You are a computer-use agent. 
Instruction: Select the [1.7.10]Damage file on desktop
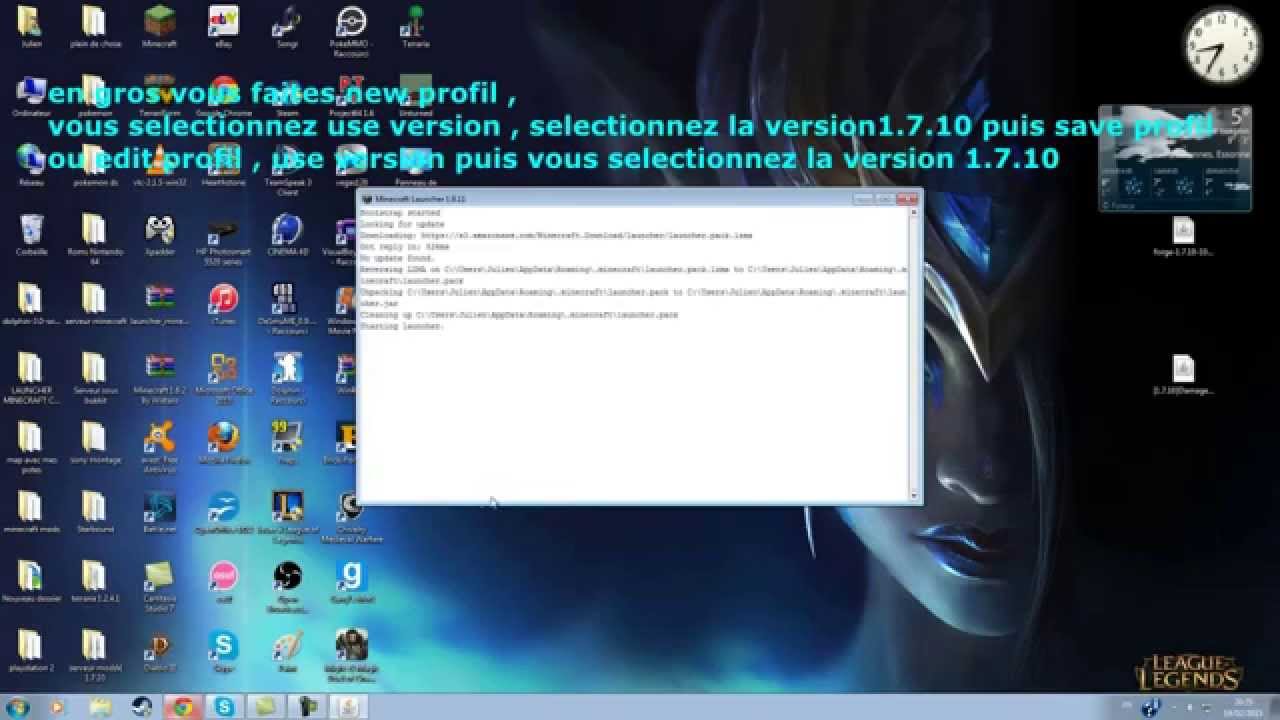coord(1183,375)
